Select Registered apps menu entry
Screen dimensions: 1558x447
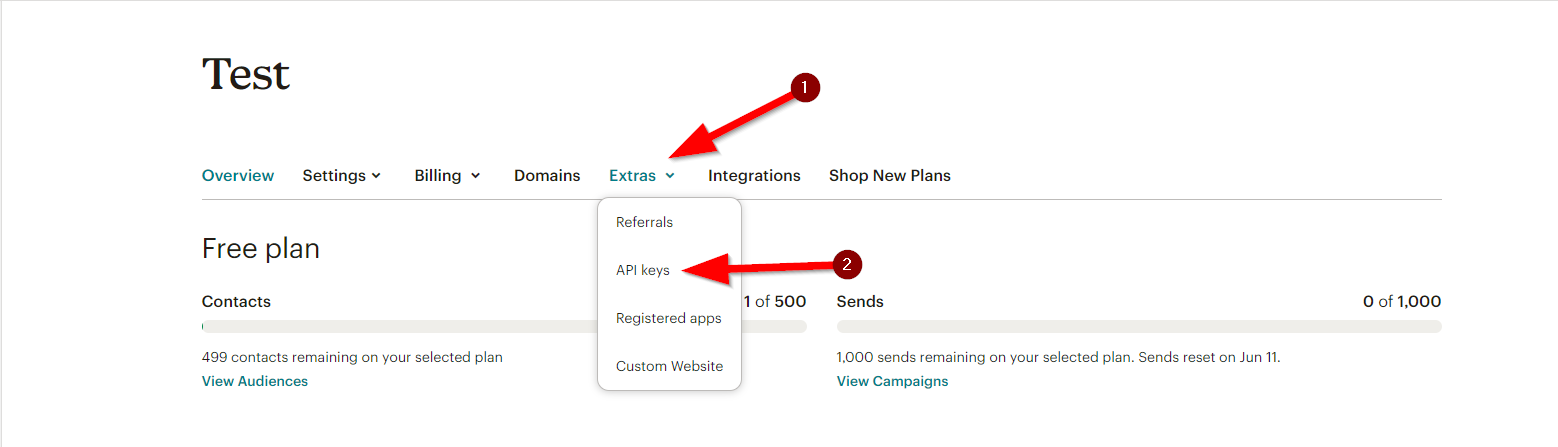[669, 318]
